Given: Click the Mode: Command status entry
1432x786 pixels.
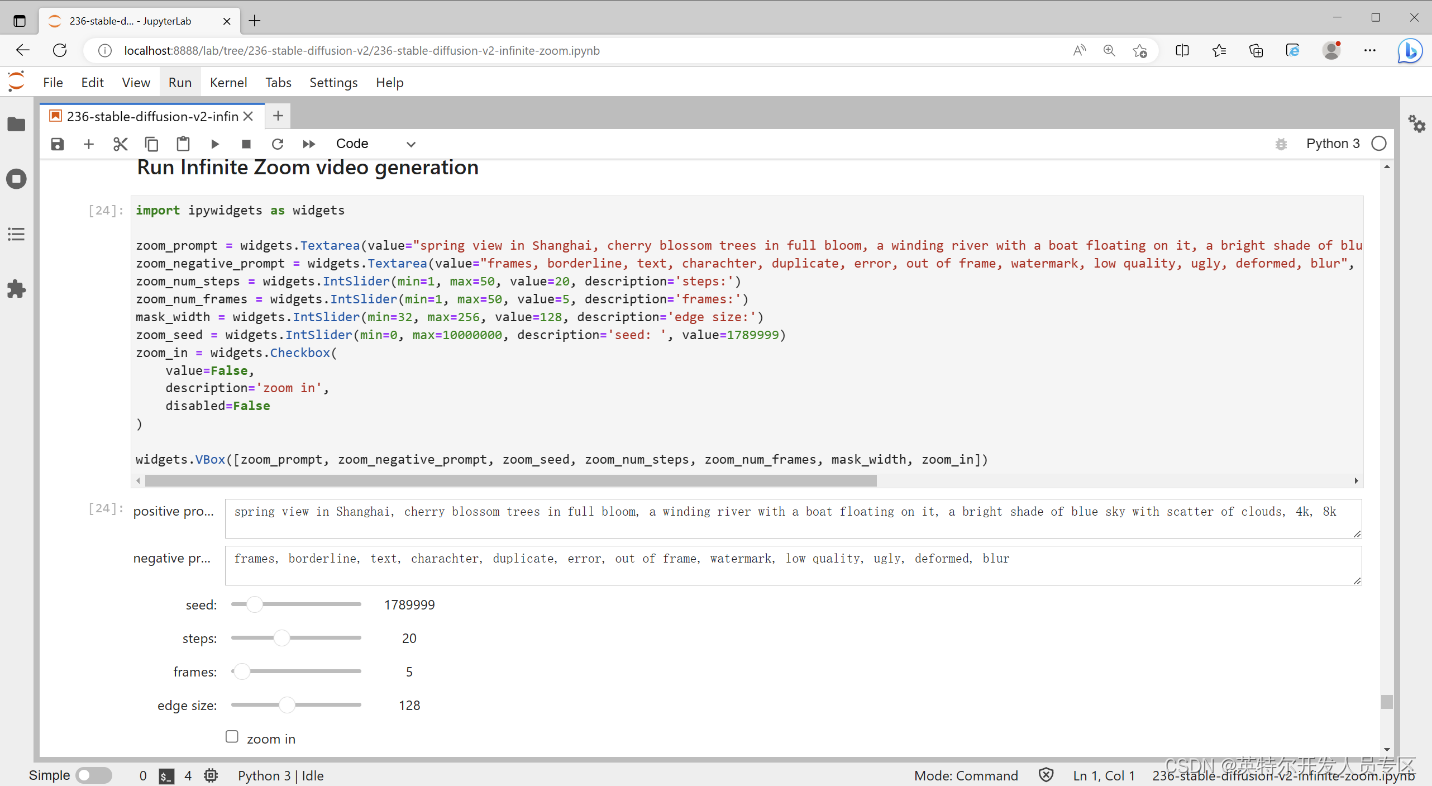Looking at the screenshot, I should coord(966,776).
